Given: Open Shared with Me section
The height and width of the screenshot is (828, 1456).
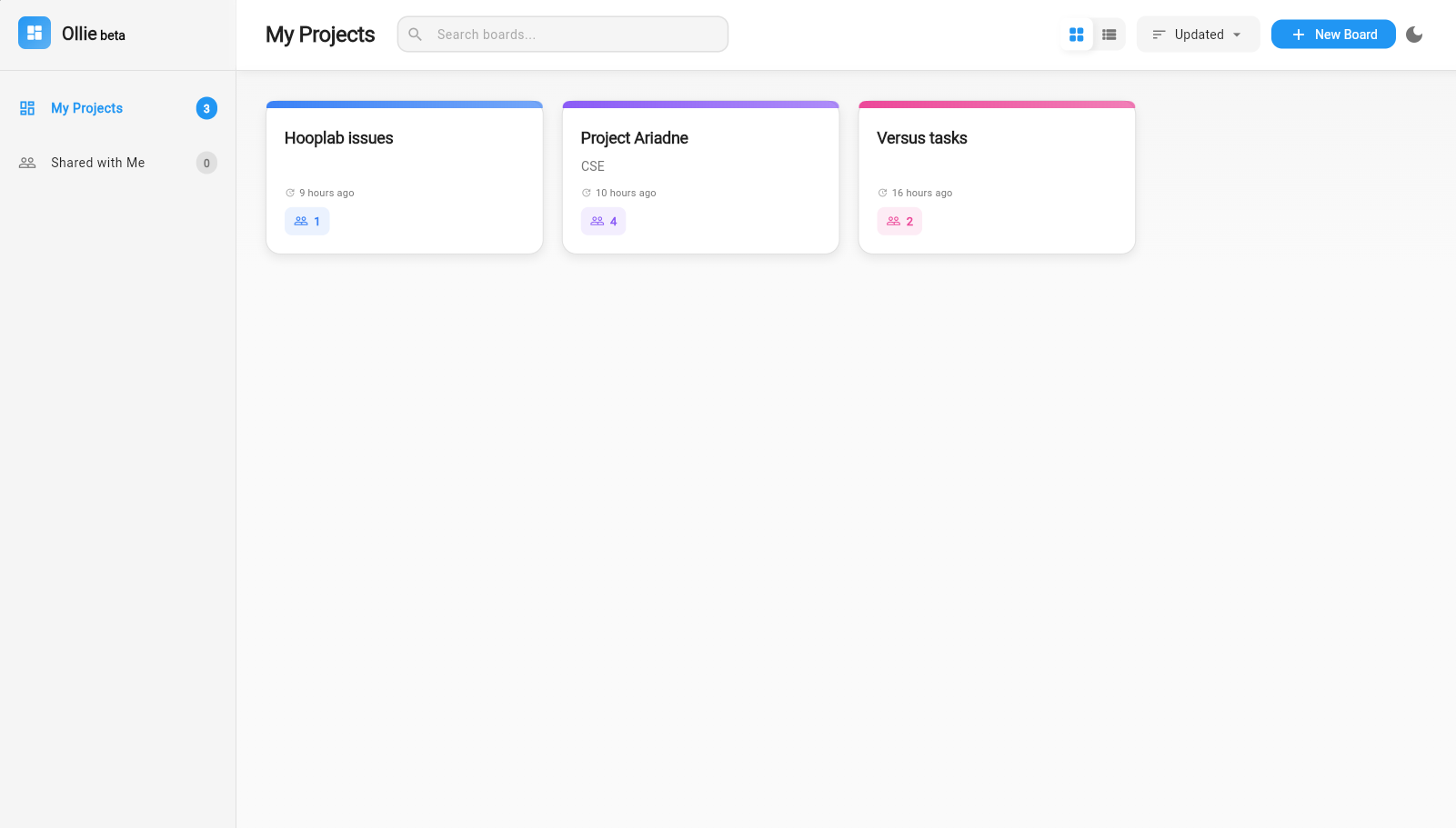Looking at the screenshot, I should coord(97,162).
